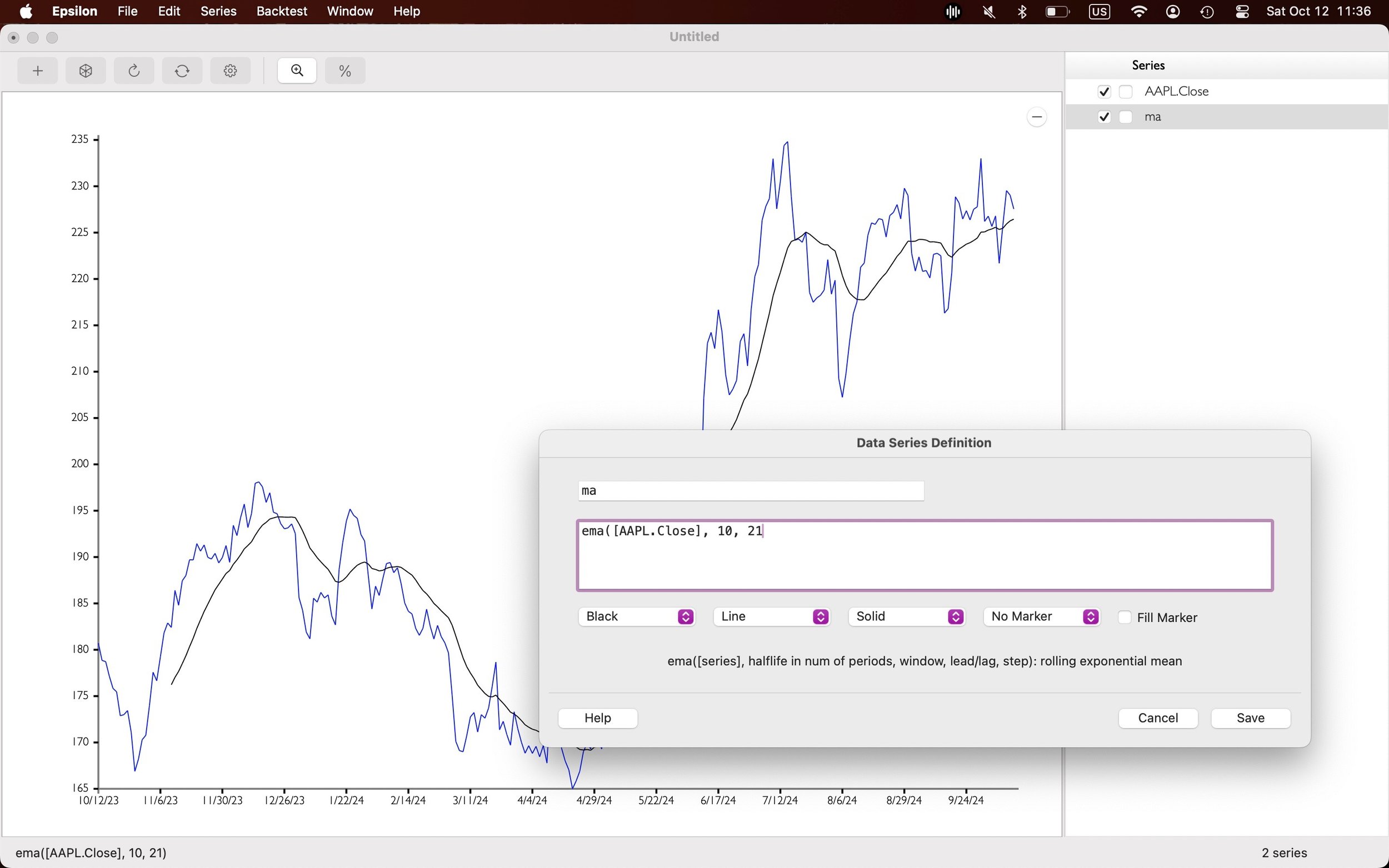The height and width of the screenshot is (868, 1389).
Task: Open the Backtest menu
Action: point(282,12)
